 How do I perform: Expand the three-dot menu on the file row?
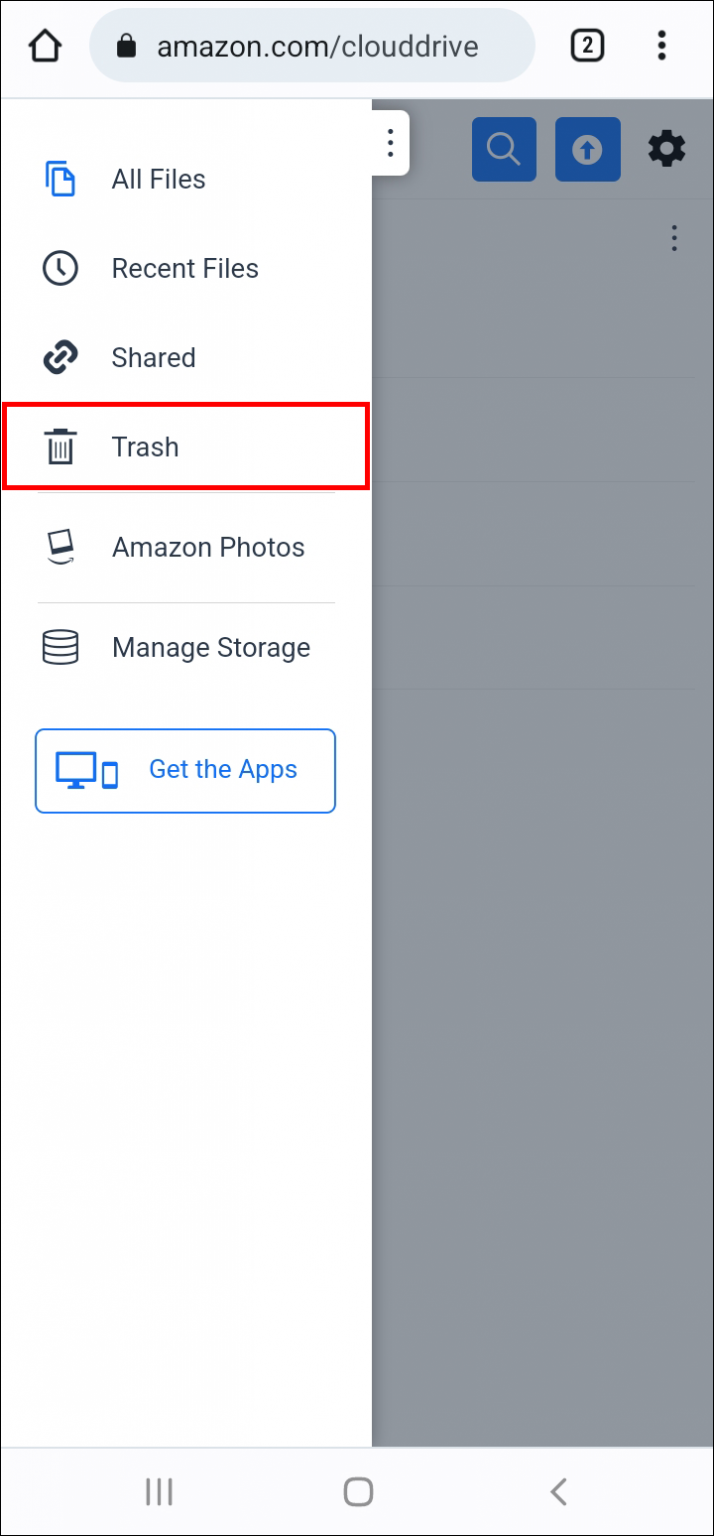click(674, 238)
